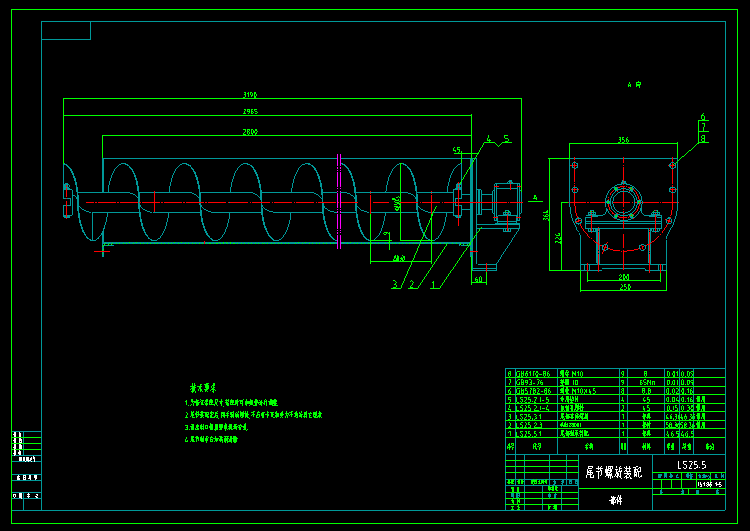Click the 0.15 weight cell
The width and height of the screenshot is (750, 531).
coord(672,408)
